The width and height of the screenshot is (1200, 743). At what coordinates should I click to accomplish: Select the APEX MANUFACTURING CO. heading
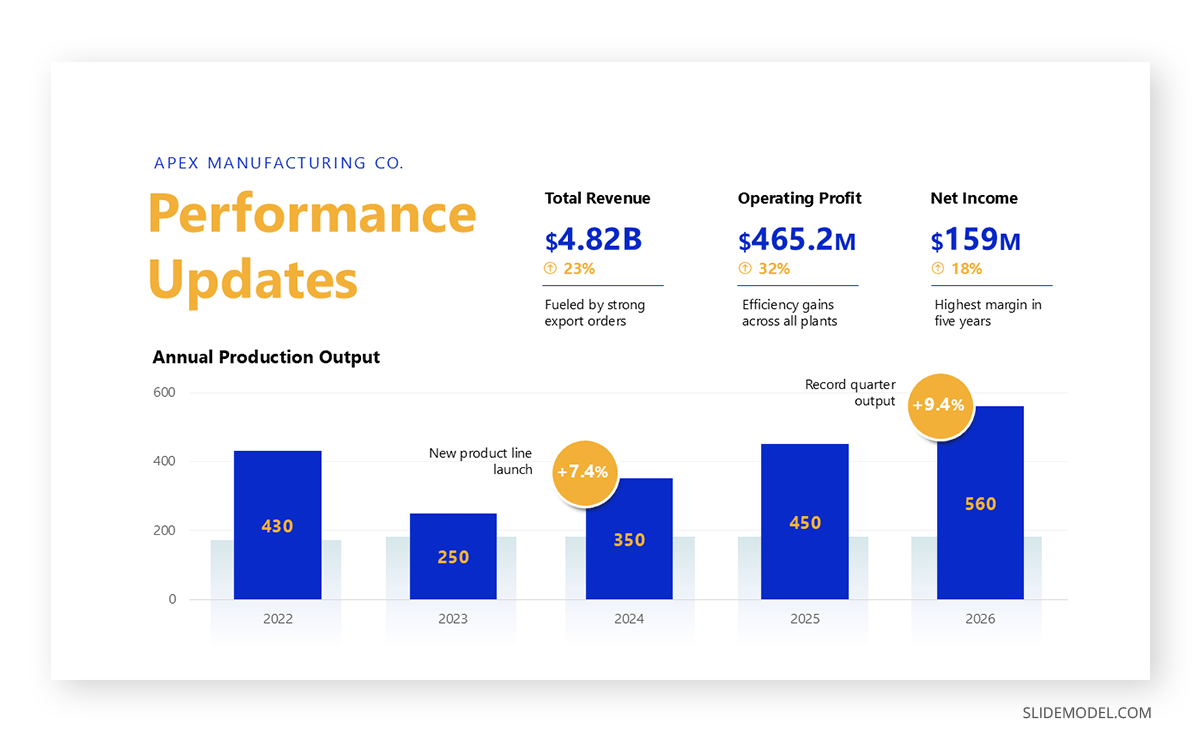point(279,163)
